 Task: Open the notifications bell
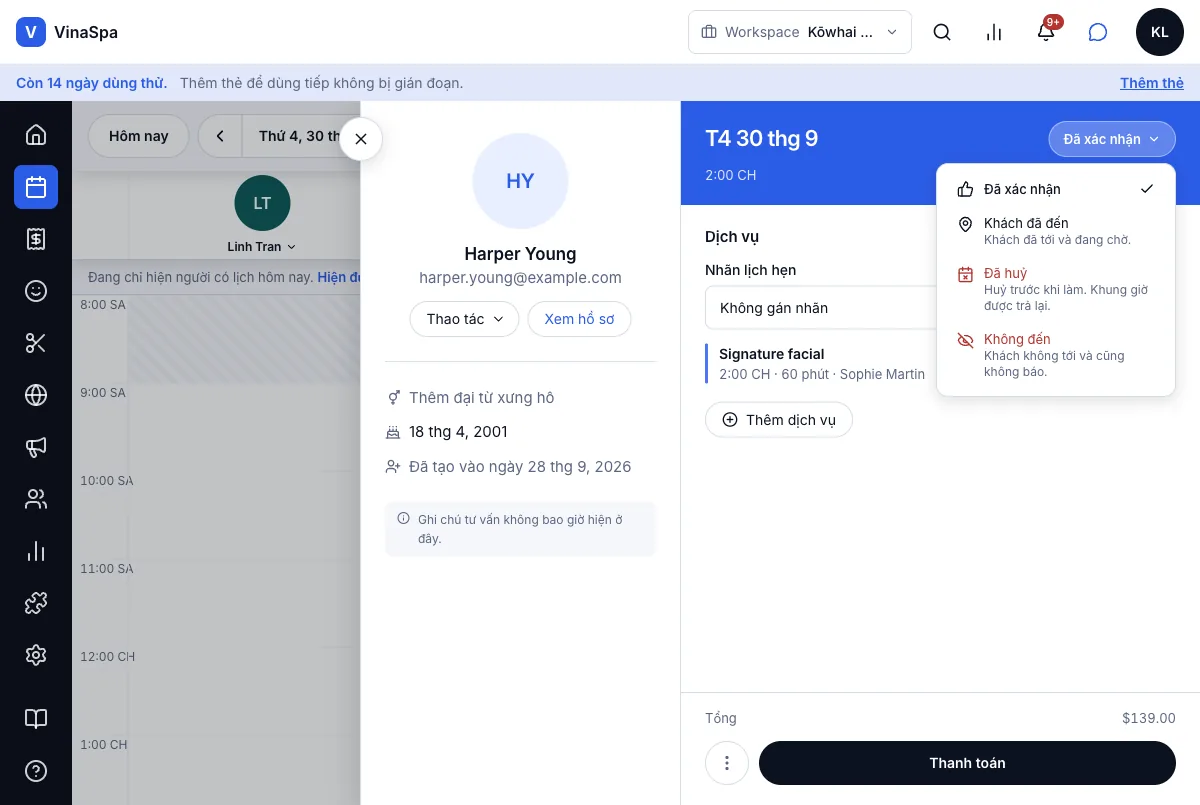(1046, 32)
